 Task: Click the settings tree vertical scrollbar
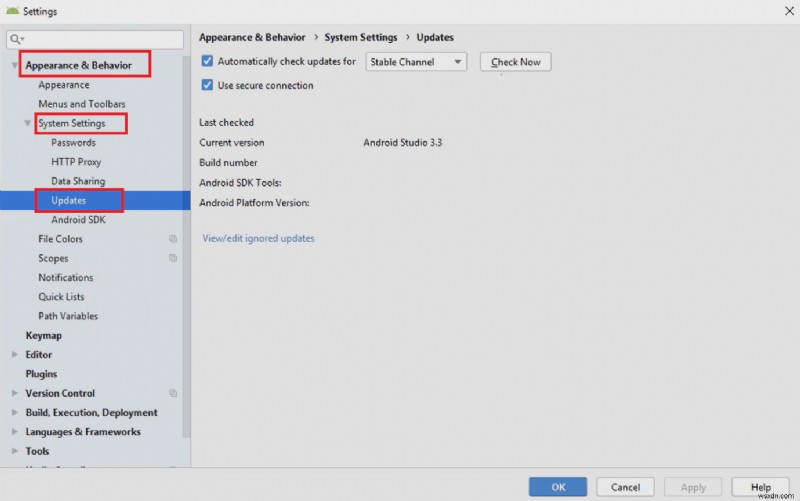click(x=186, y=245)
